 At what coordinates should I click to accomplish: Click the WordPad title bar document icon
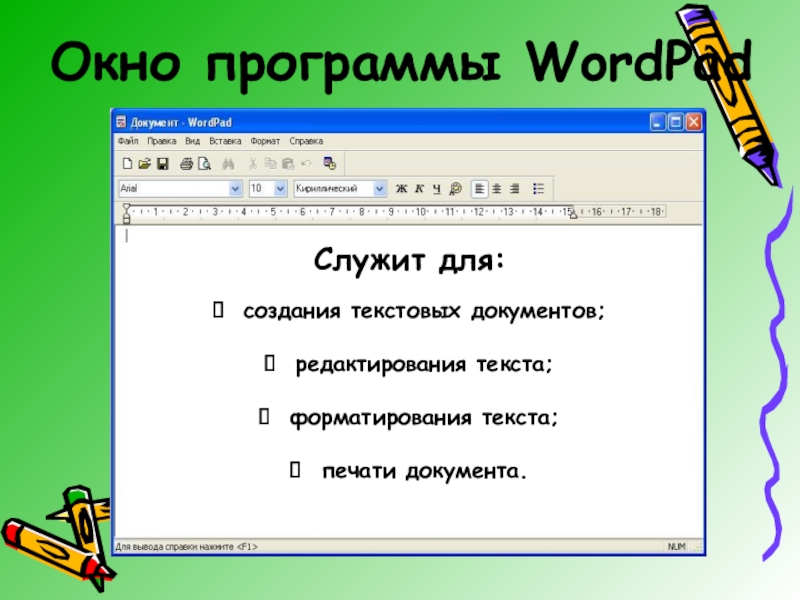point(121,122)
